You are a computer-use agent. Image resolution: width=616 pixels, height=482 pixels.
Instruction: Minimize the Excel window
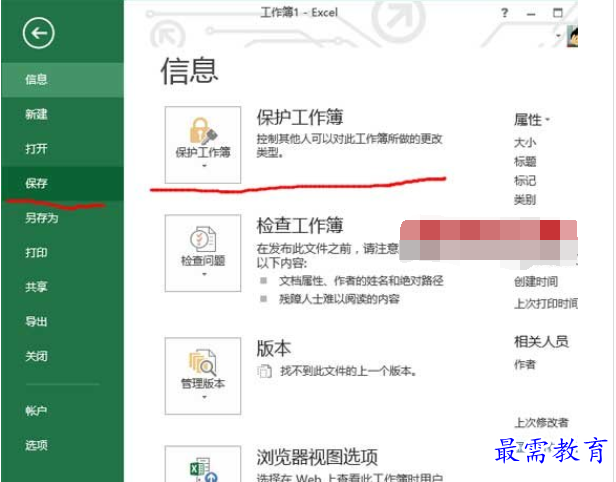[x=531, y=14]
